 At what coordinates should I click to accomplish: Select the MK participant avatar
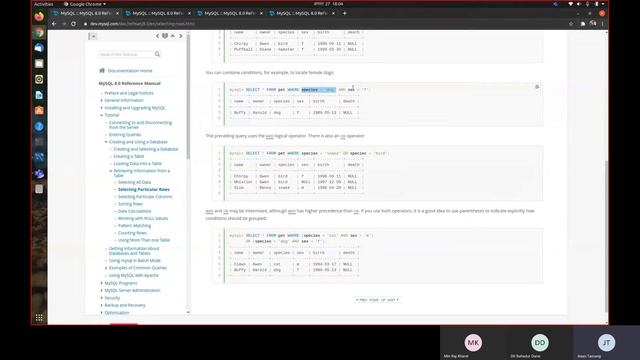coord(473,343)
